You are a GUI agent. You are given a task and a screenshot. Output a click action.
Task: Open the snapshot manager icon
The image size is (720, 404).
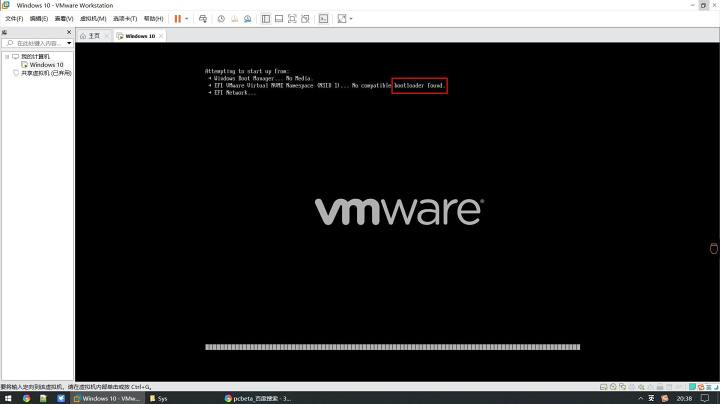tap(248, 19)
